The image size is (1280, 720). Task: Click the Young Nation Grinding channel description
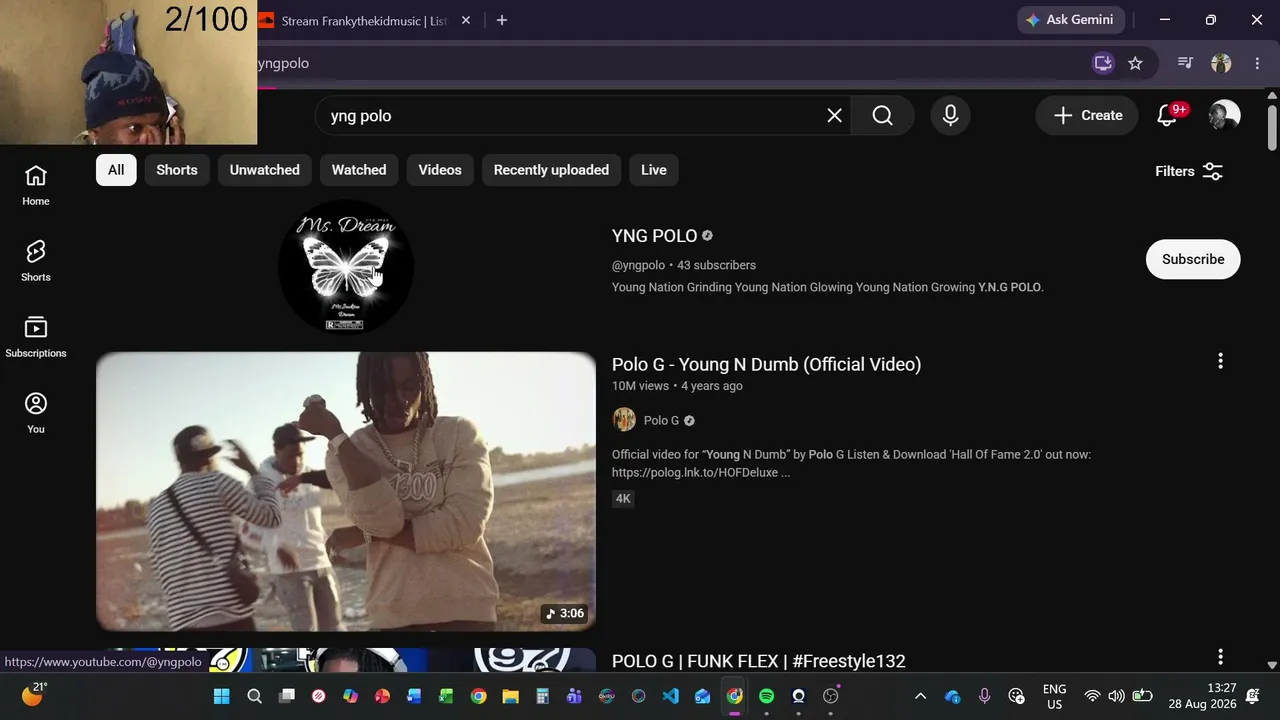[828, 287]
